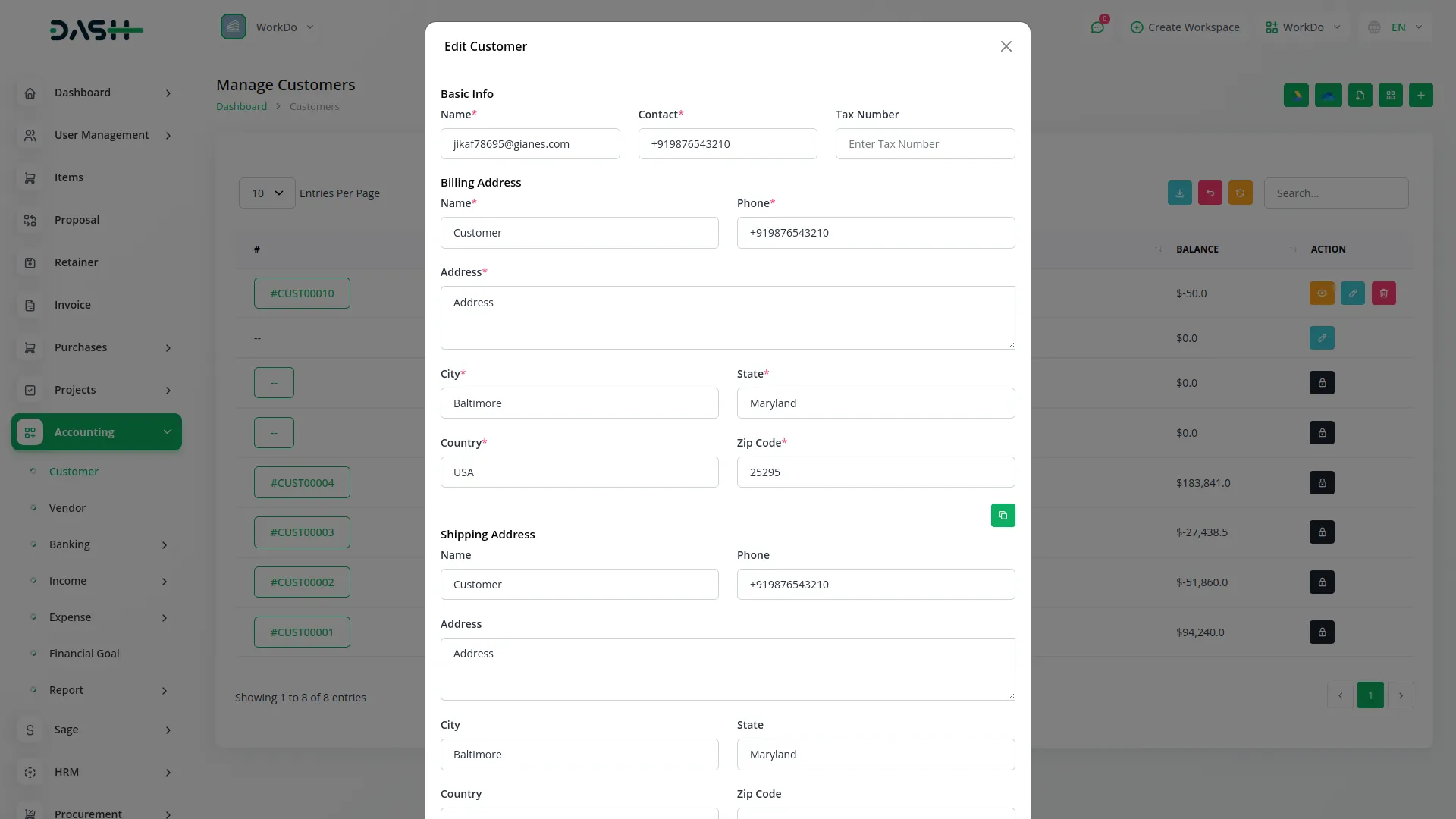Click the Tax Number input field
This screenshot has height=819, width=1456.
point(924,144)
